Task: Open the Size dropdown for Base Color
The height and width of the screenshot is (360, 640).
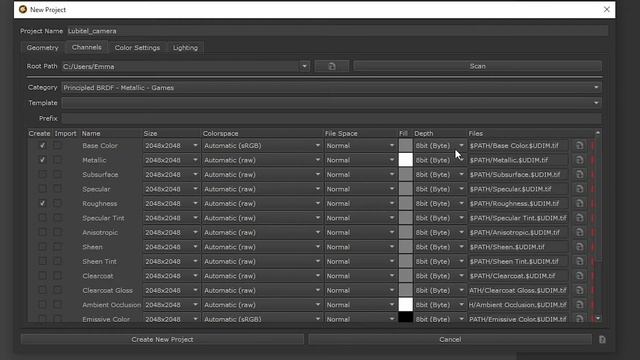Action: (171, 146)
